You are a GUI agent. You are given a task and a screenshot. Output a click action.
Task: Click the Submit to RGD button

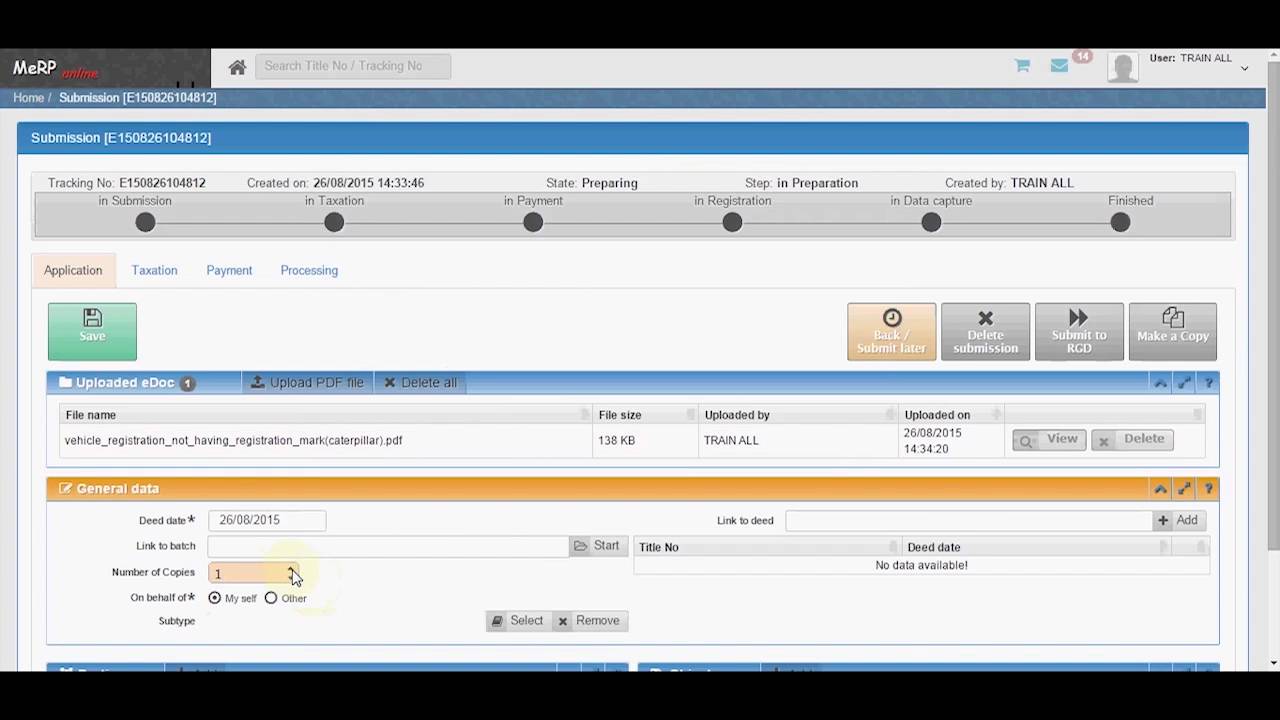[x=1079, y=331]
